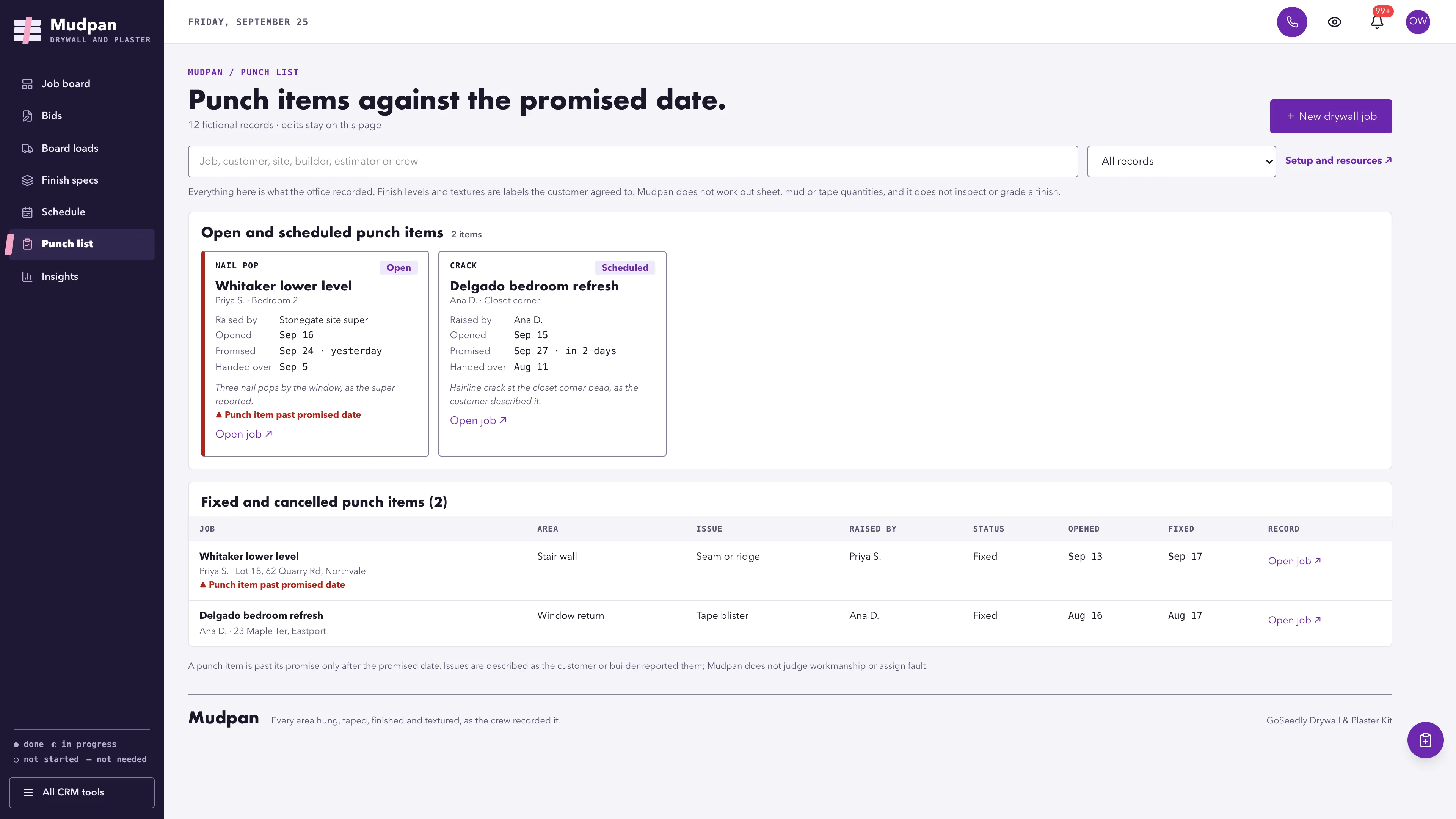Click the RAISED BY column header
Image resolution: width=1456 pixels, height=819 pixels.
coord(873,529)
